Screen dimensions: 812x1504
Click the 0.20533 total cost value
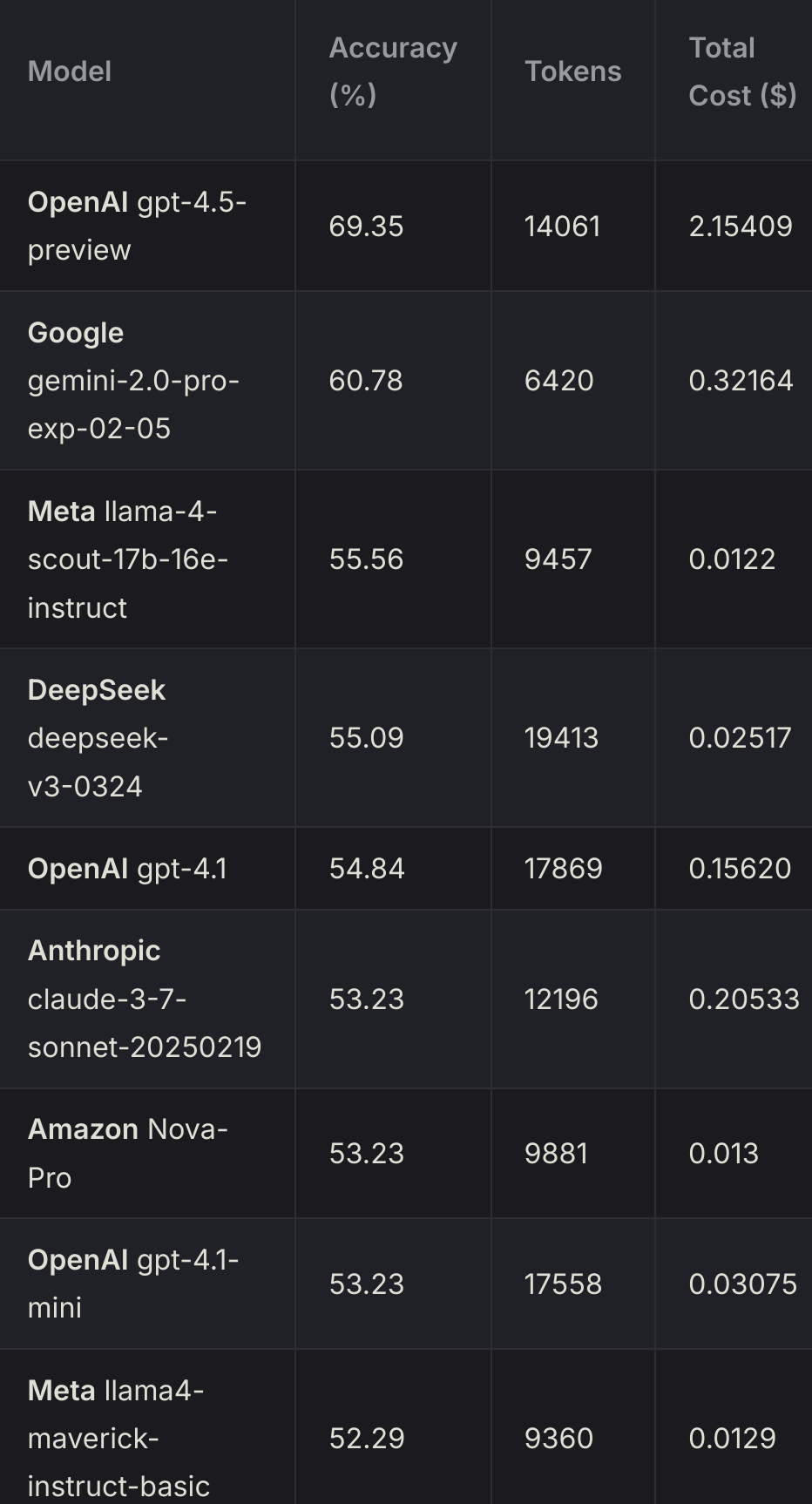743,999
